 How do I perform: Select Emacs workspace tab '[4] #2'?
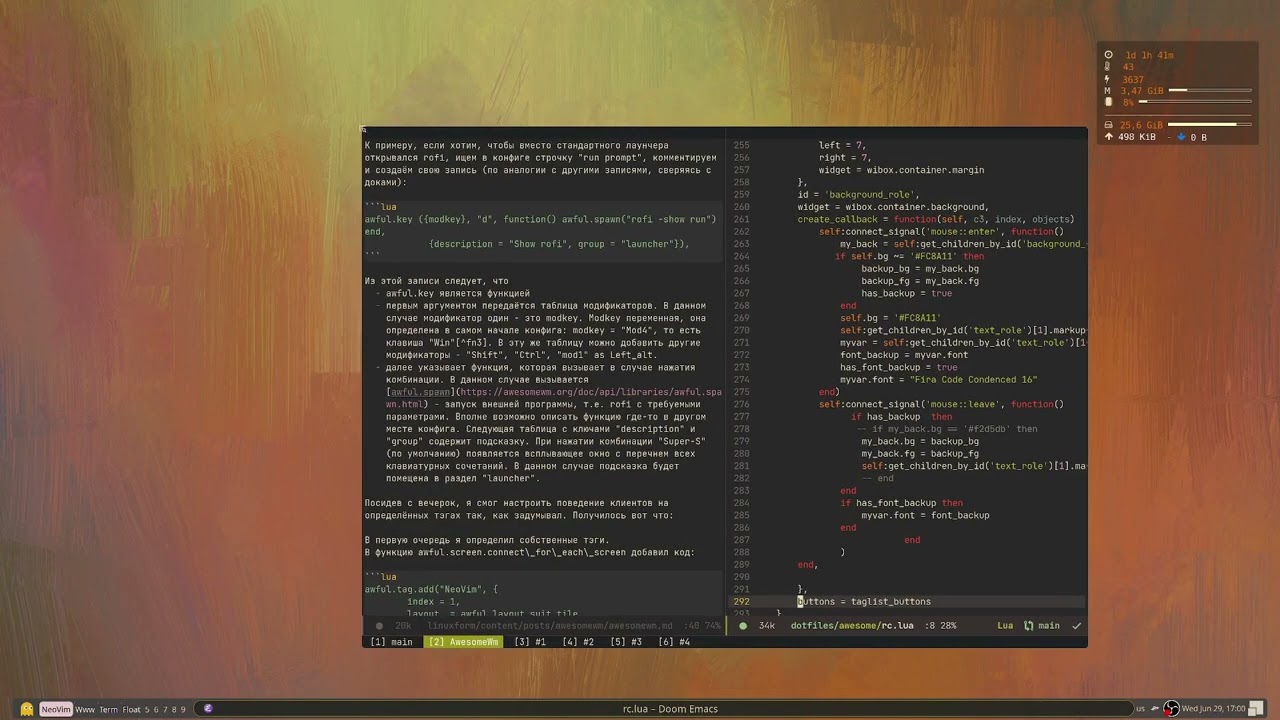tap(578, 642)
